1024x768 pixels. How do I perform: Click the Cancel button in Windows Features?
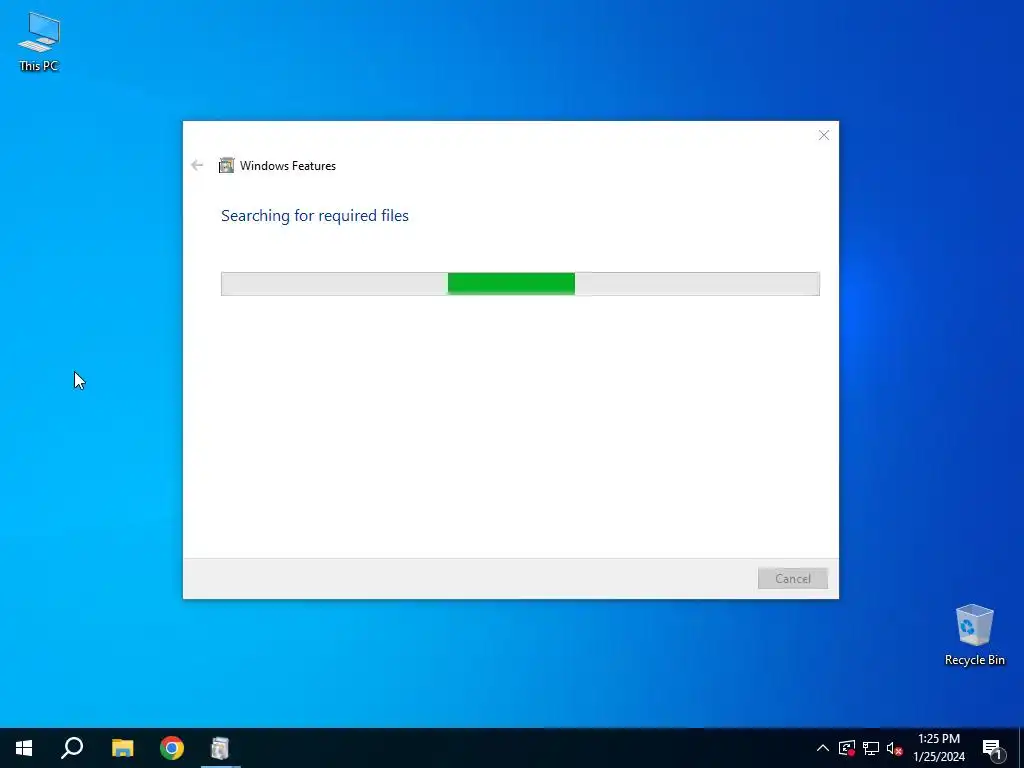793,579
